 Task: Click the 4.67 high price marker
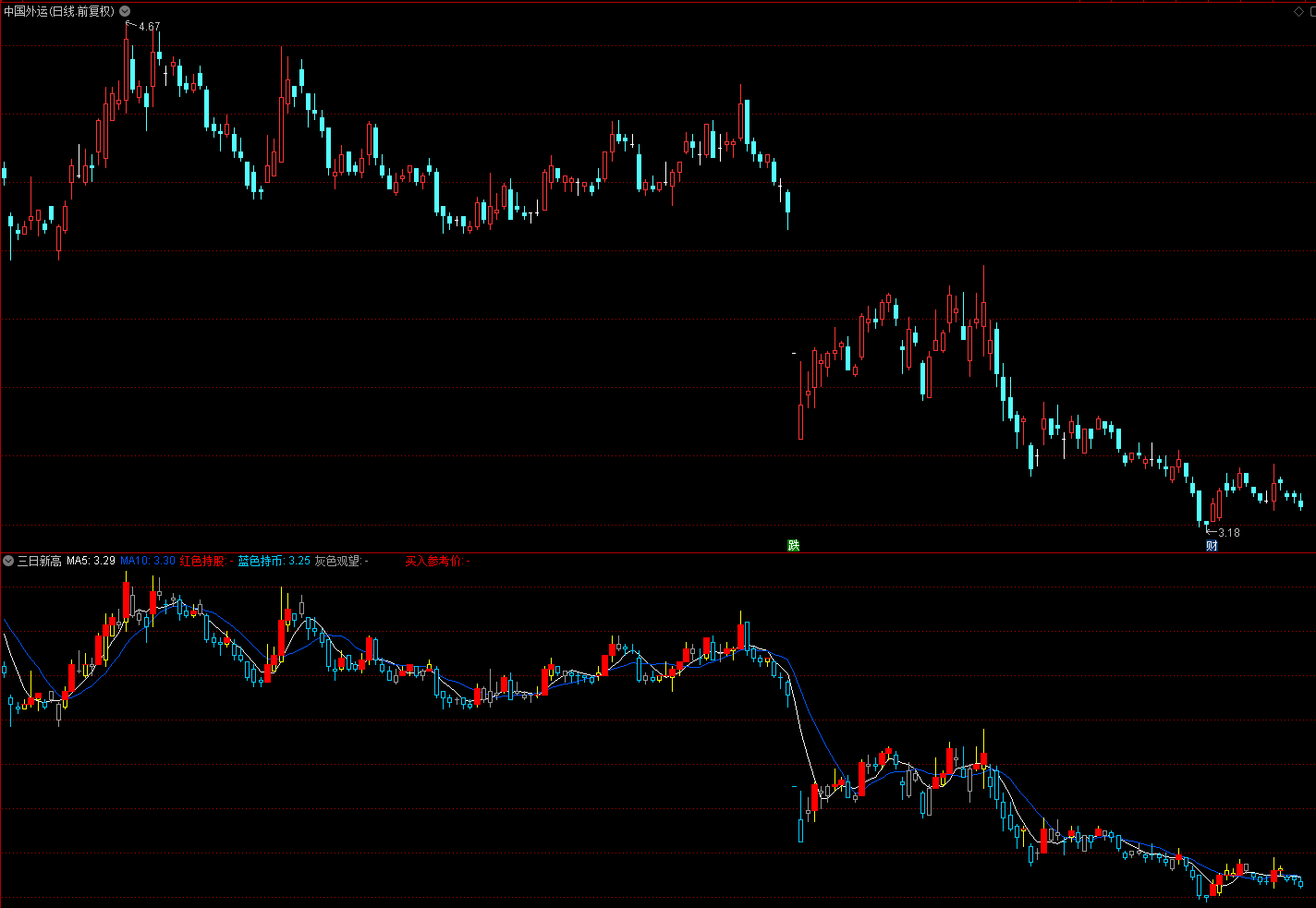(149, 27)
